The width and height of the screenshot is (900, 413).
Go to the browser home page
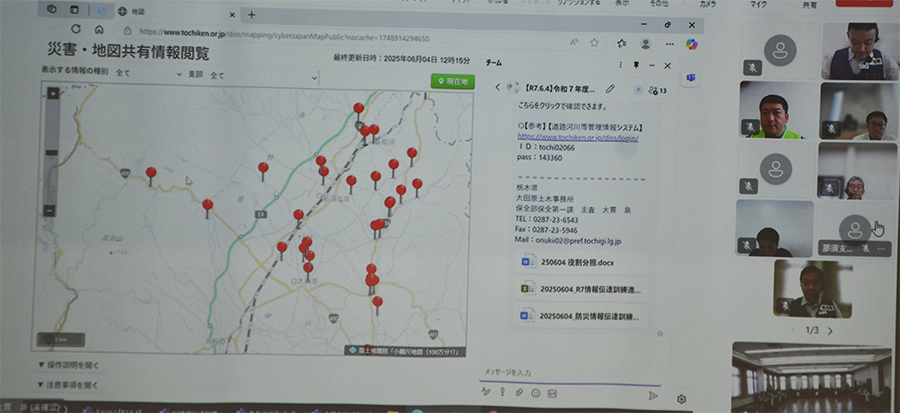pyautogui.click(x=99, y=29)
